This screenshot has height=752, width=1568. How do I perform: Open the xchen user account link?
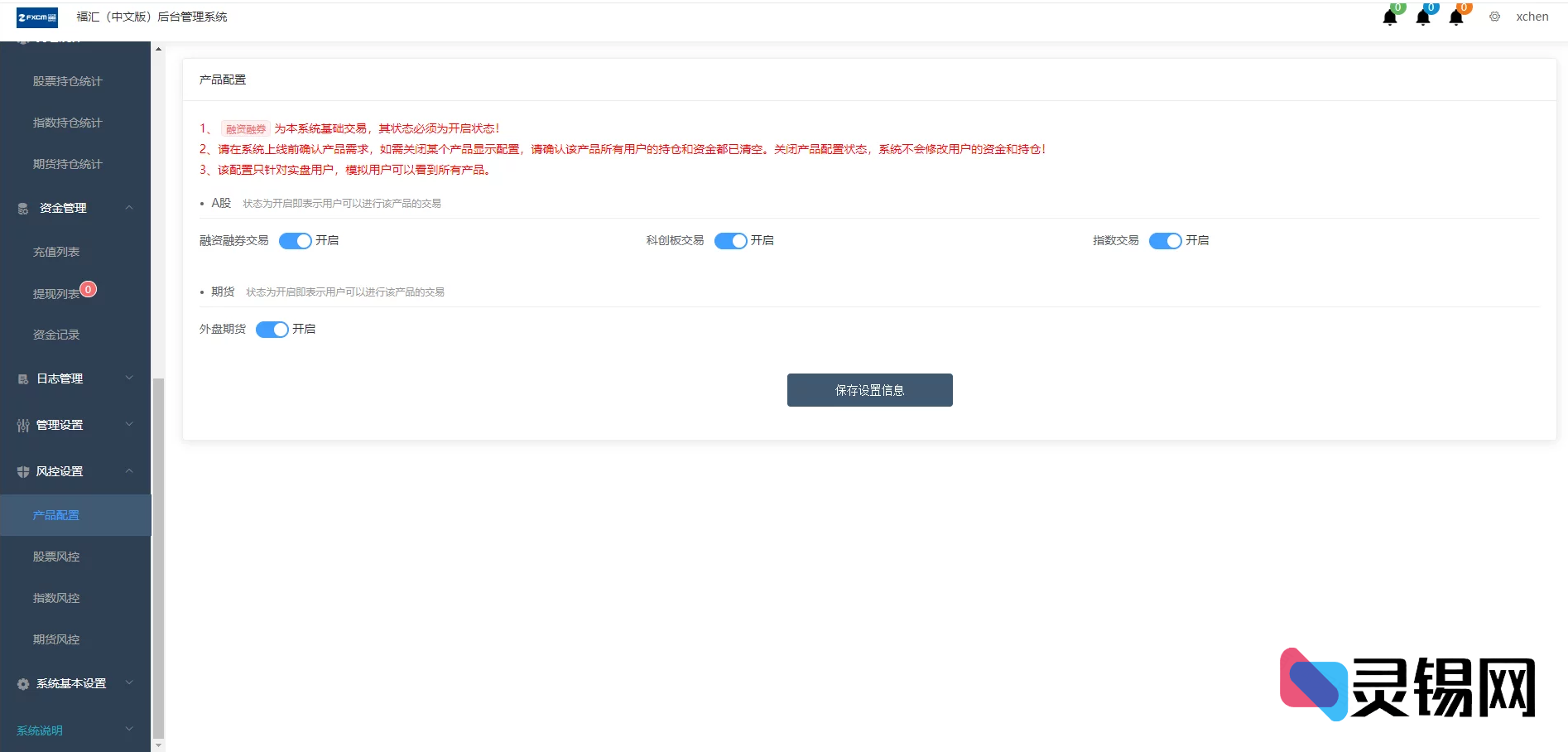(x=1532, y=17)
